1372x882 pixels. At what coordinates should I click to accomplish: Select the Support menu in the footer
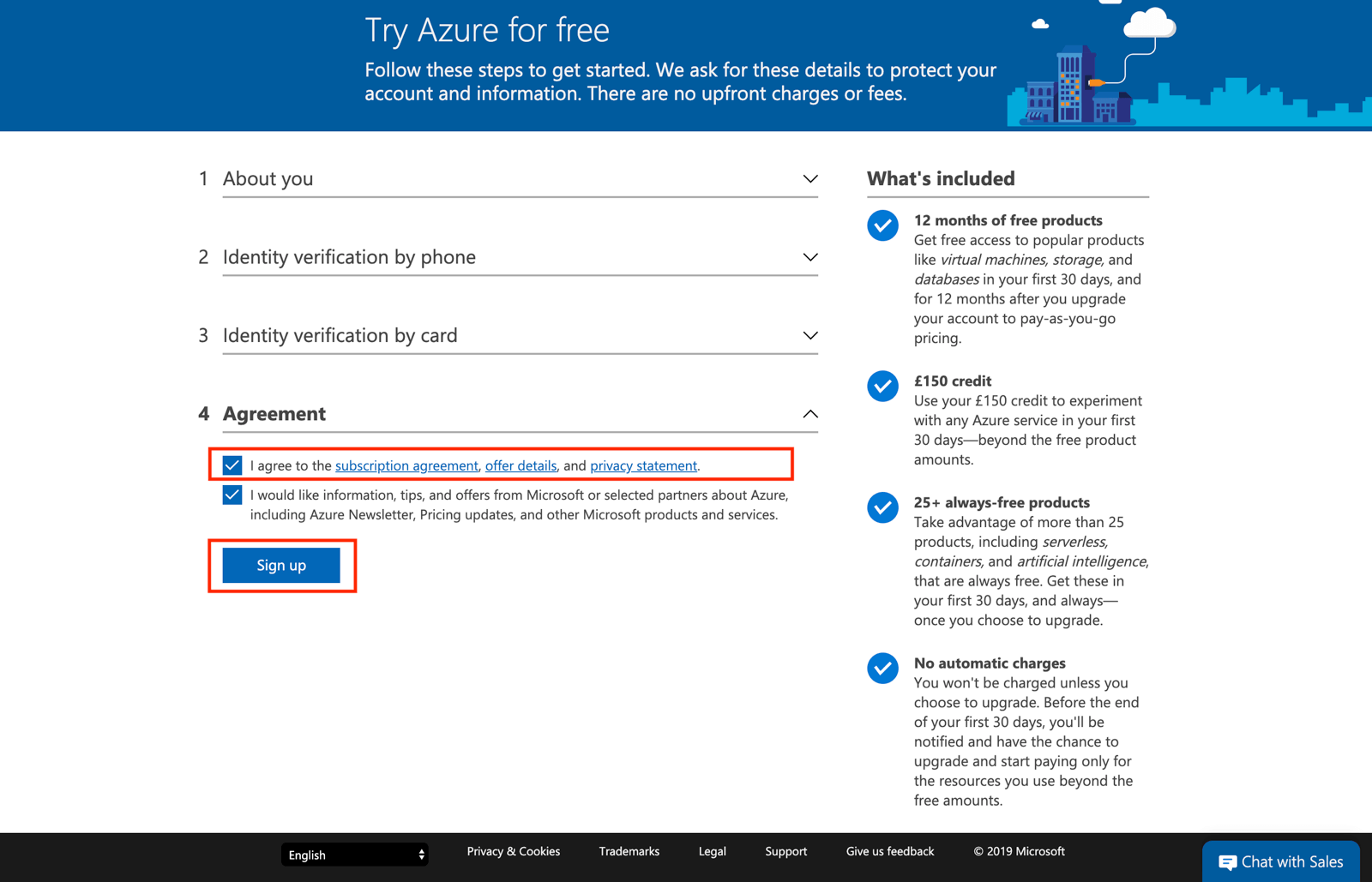pyautogui.click(x=785, y=851)
